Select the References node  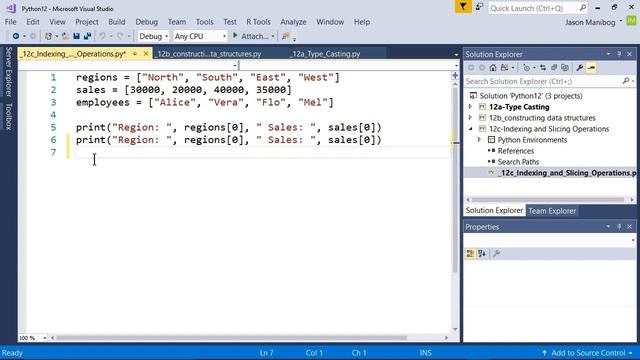[x=516, y=151]
